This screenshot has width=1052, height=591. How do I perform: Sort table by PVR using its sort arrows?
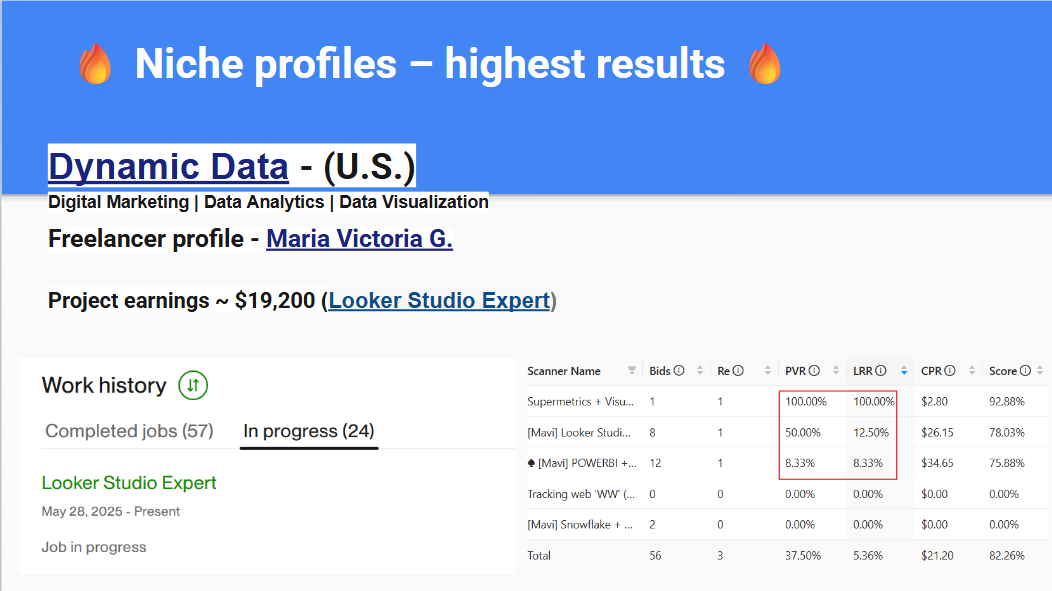pyautogui.click(x=836, y=370)
